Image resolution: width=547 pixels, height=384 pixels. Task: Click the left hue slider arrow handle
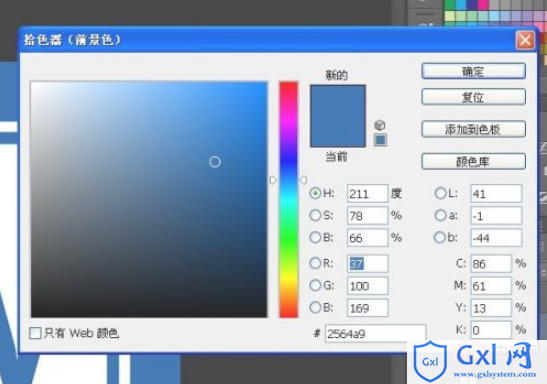pyautogui.click(x=273, y=180)
